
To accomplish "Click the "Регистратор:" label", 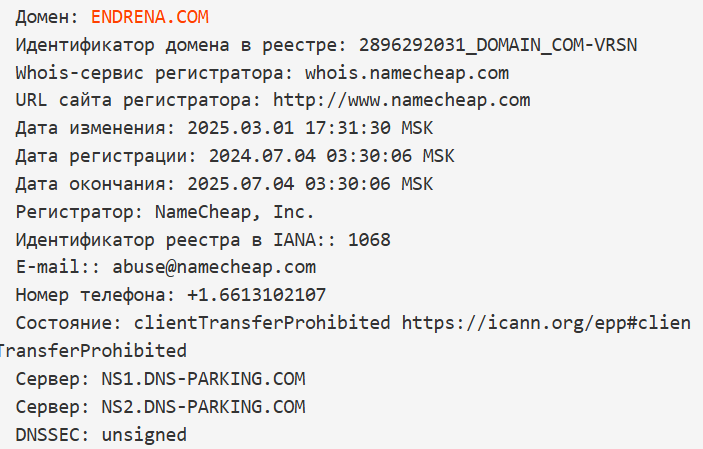I will coord(79,212).
